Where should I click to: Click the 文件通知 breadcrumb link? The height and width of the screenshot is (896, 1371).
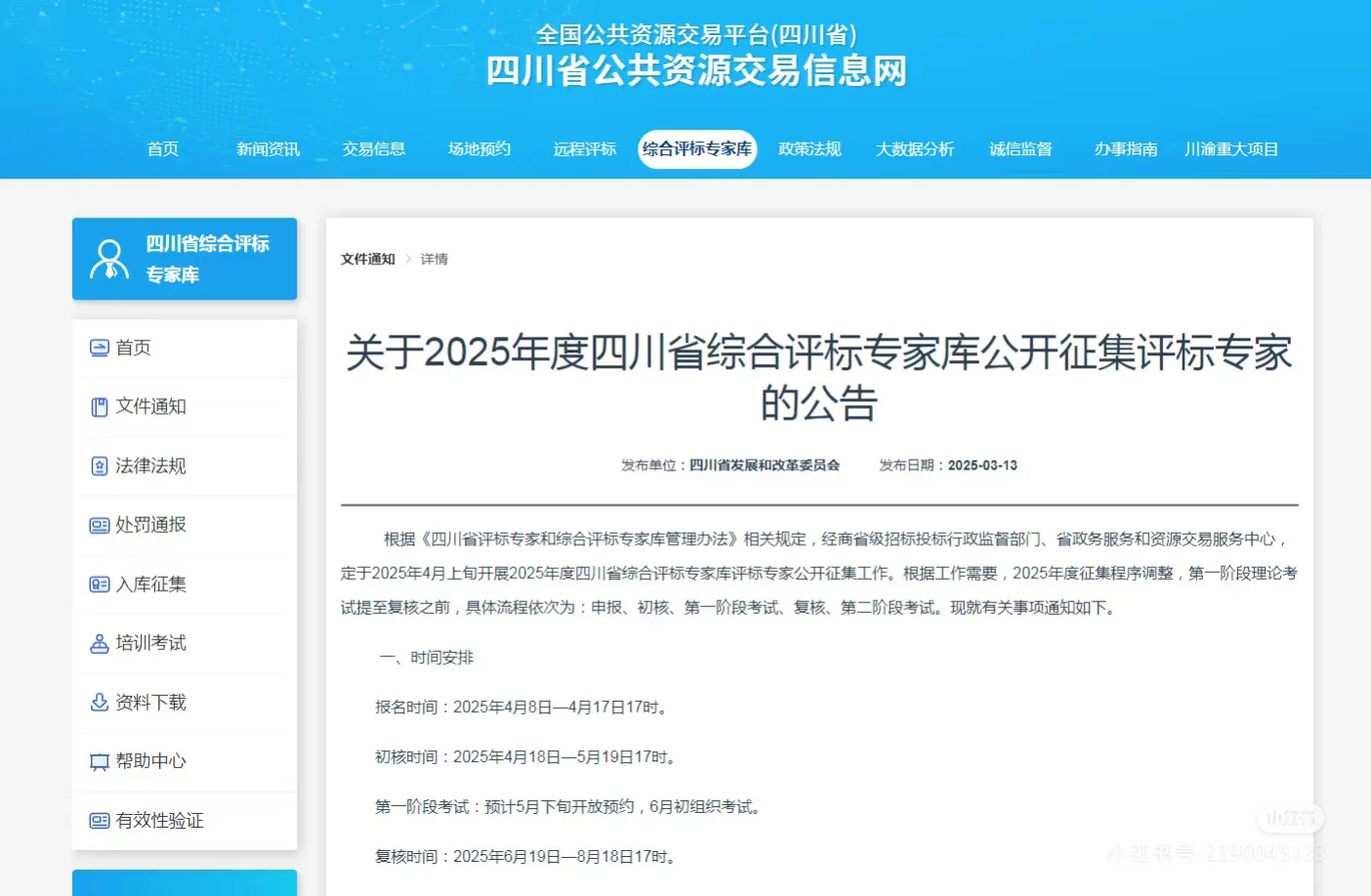(366, 259)
